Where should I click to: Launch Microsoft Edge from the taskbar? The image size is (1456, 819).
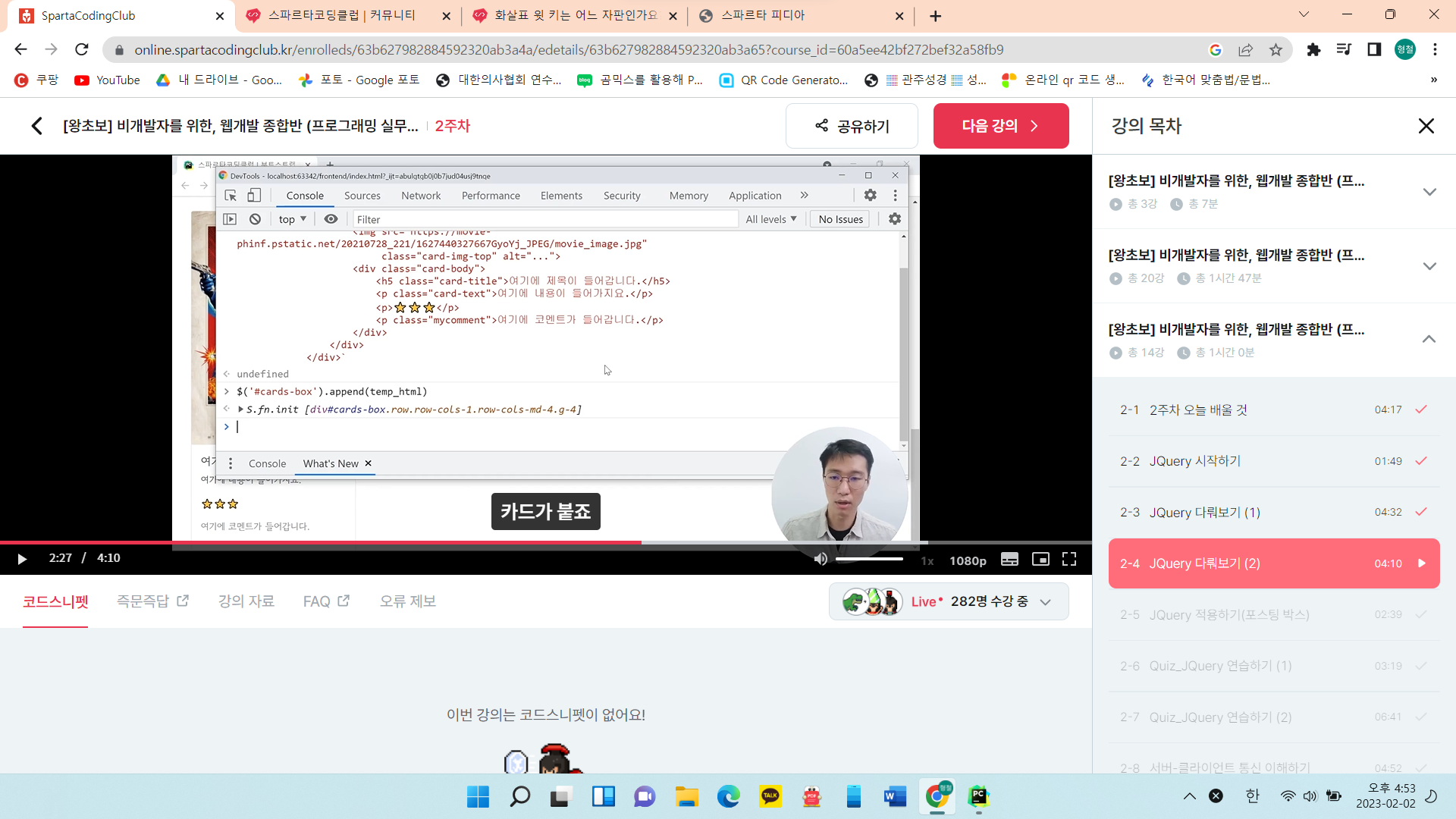729,797
